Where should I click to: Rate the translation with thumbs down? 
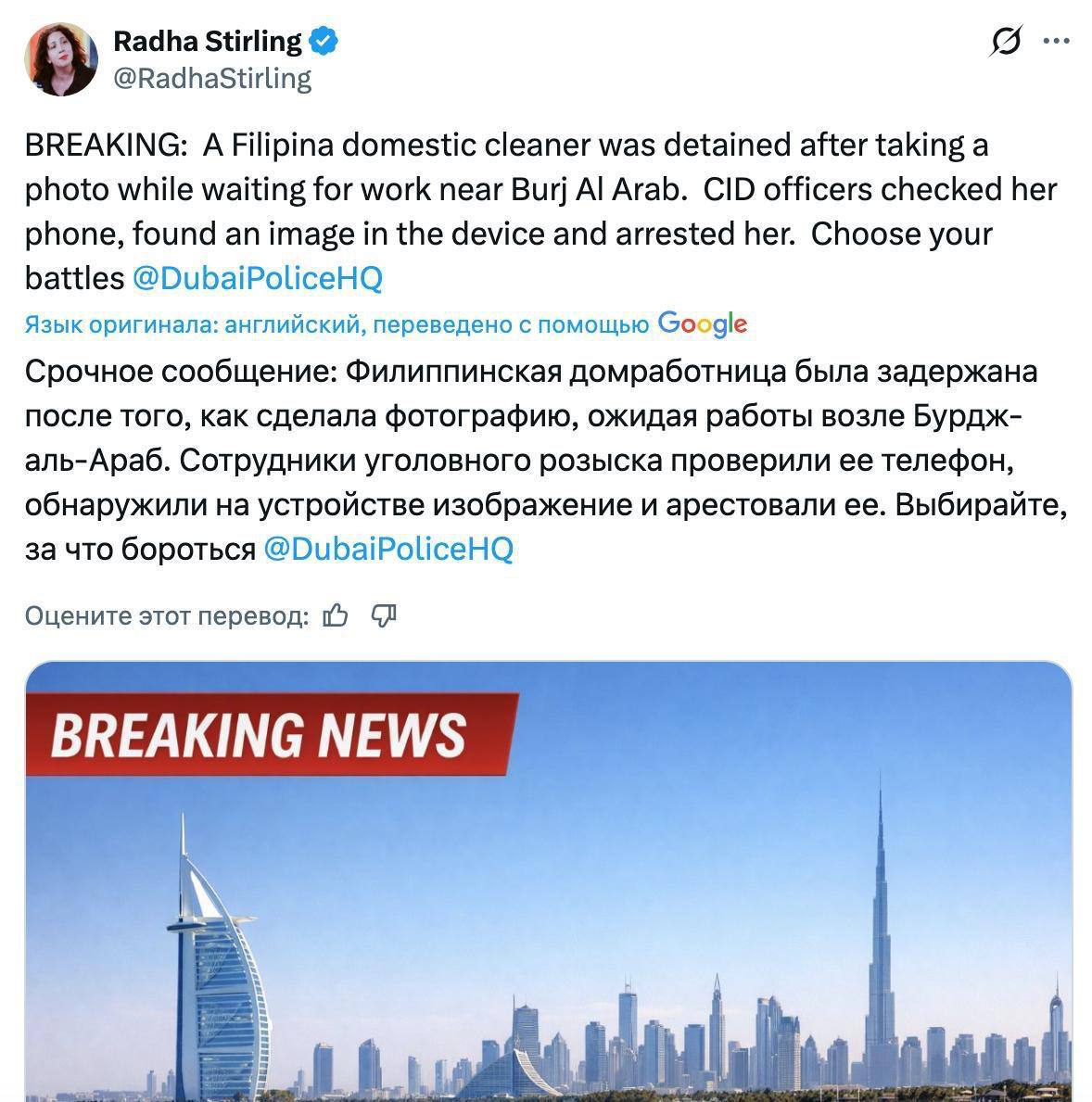(384, 615)
